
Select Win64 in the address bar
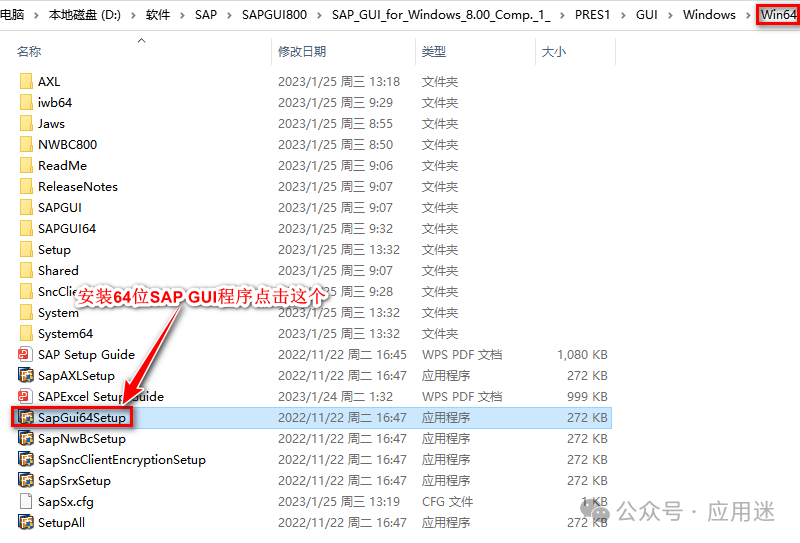[x=779, y=15]
